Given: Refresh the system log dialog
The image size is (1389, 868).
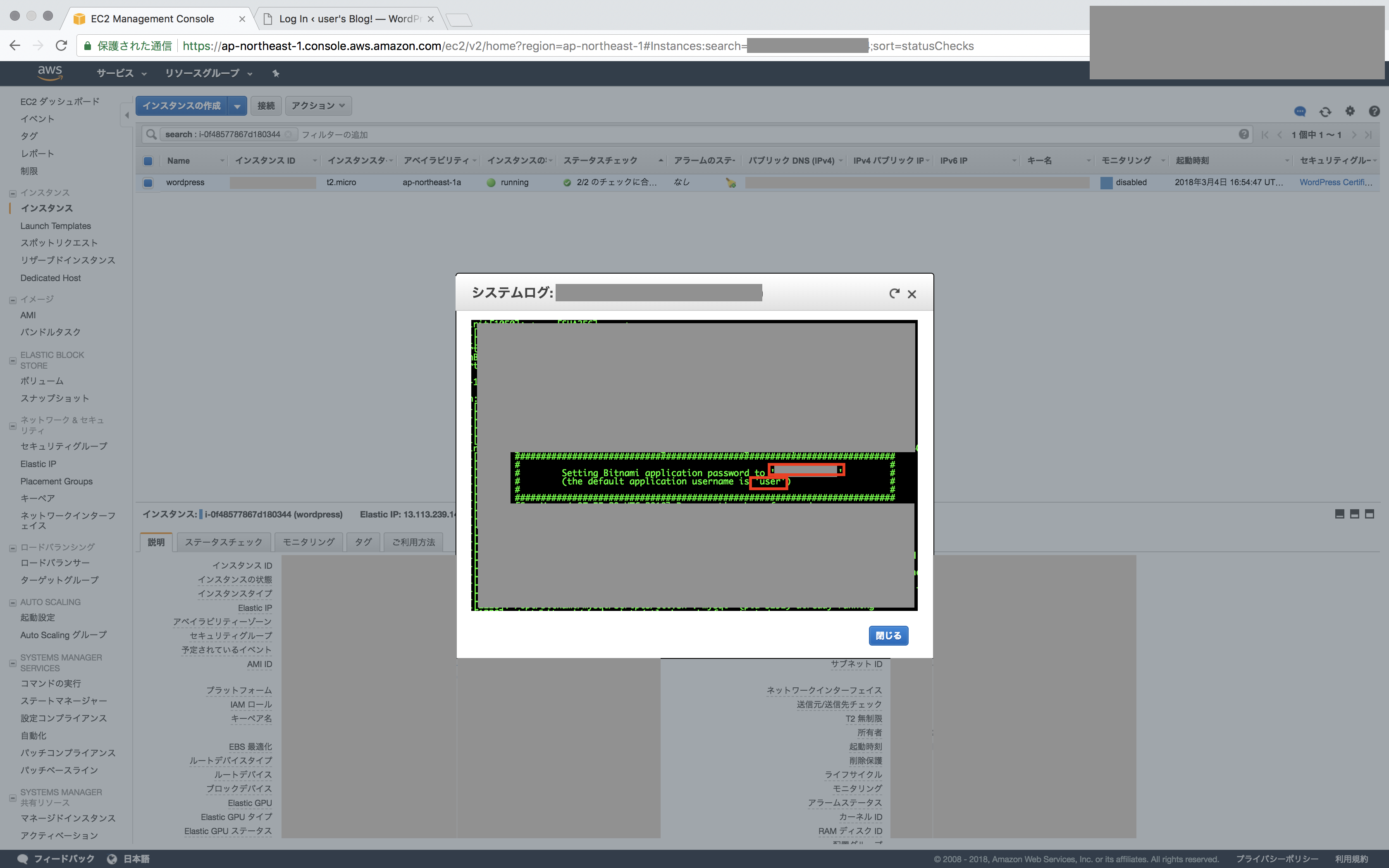Looking at the screenshot, I should tap(894, 293).
